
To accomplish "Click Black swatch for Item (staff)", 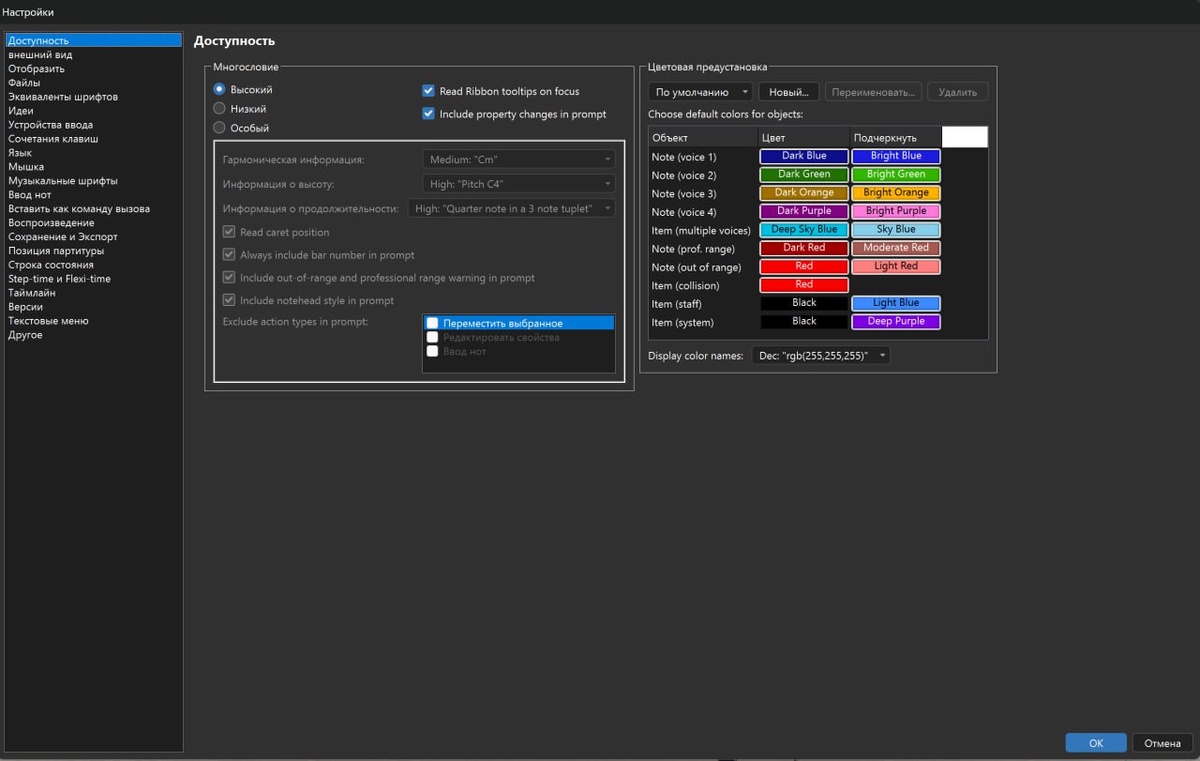I will pyautogui.click(x=804, y=303).
